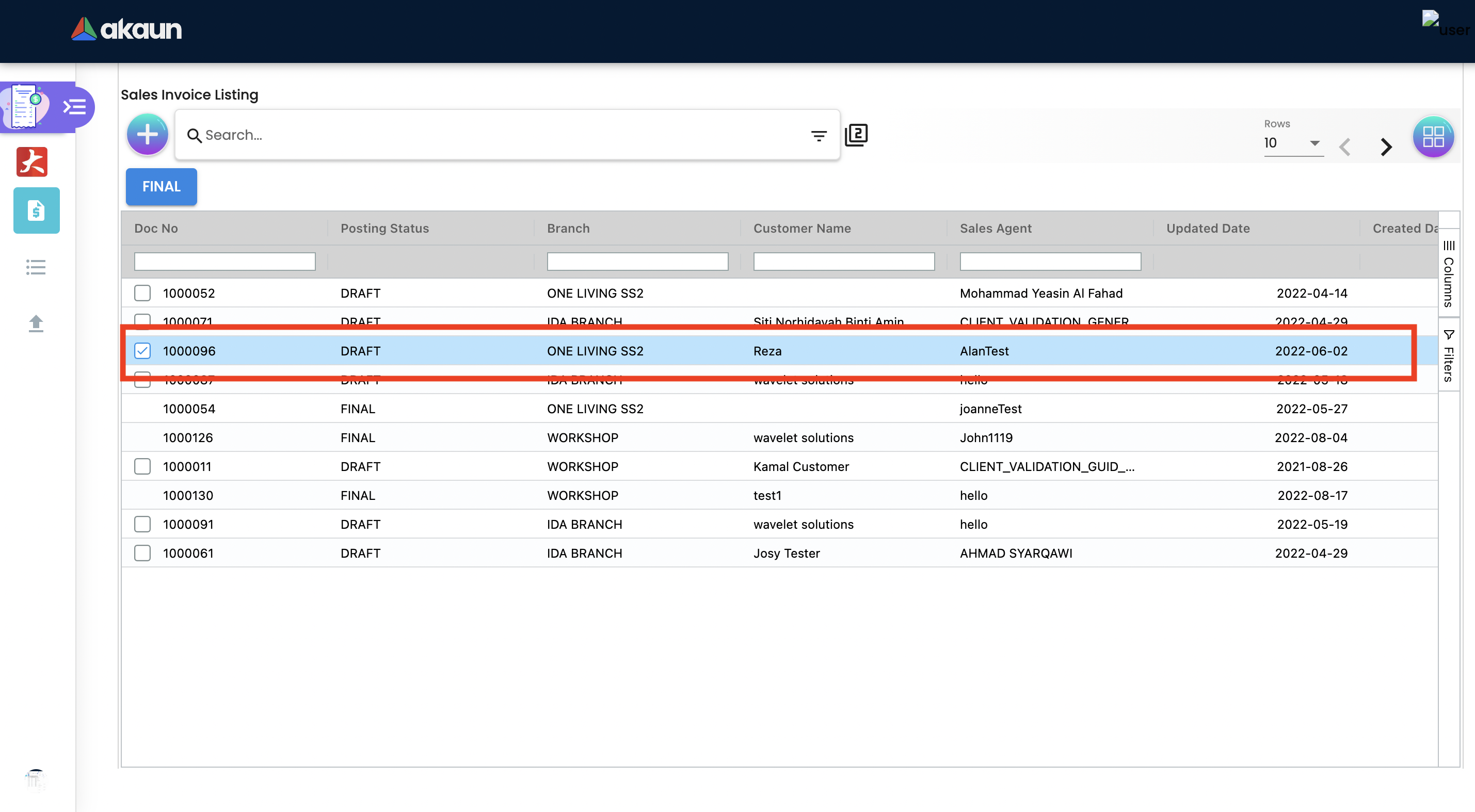Sort by Posting Status column header
This screenshot has width=1475, height=812.
385,229
